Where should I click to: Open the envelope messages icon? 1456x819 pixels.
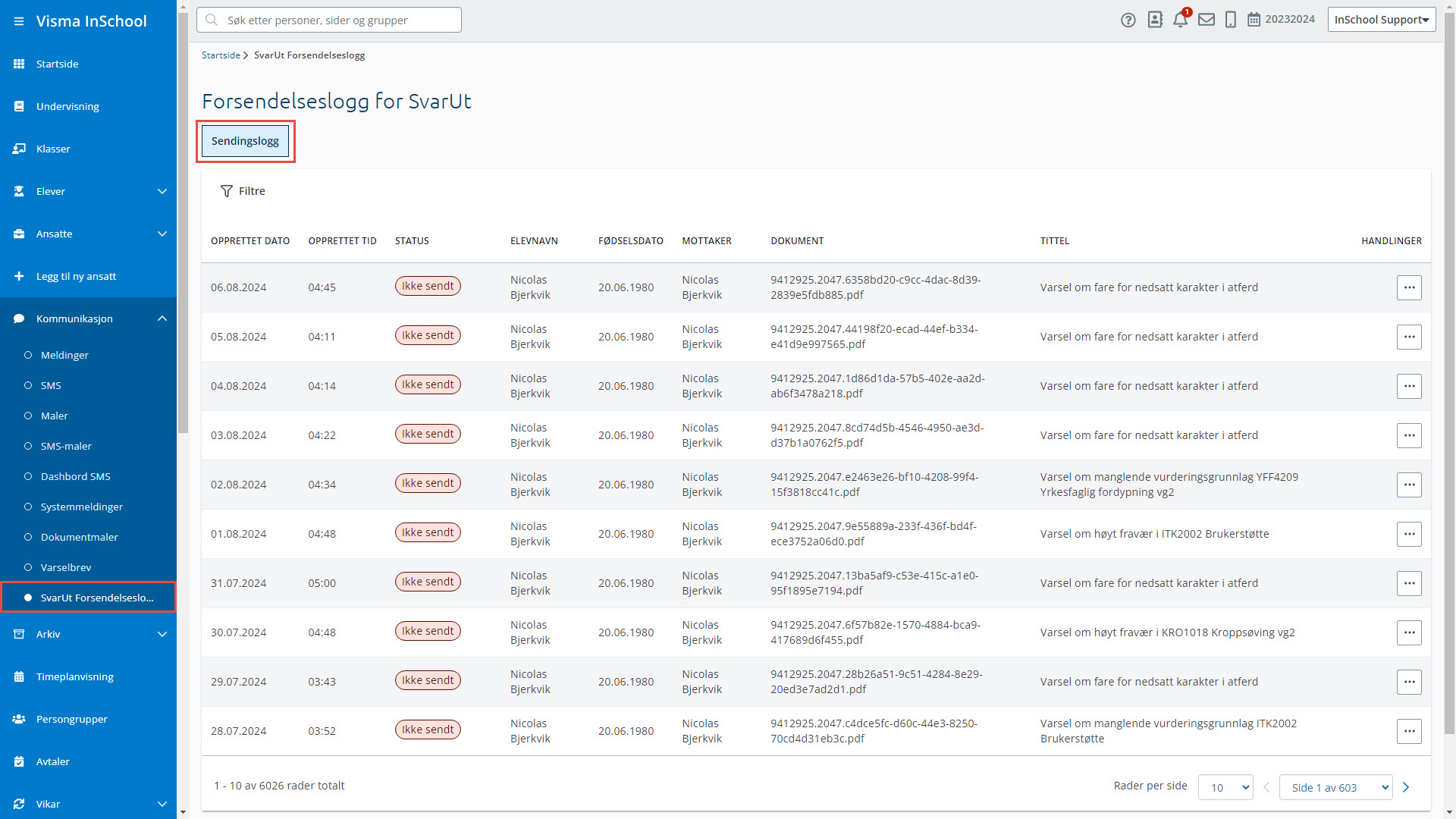point(1207,20)
